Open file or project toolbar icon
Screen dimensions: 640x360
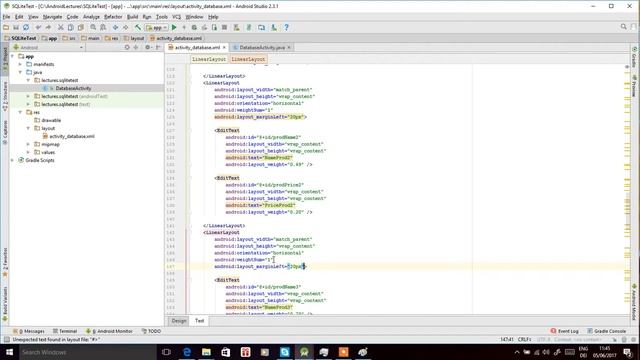6,27
